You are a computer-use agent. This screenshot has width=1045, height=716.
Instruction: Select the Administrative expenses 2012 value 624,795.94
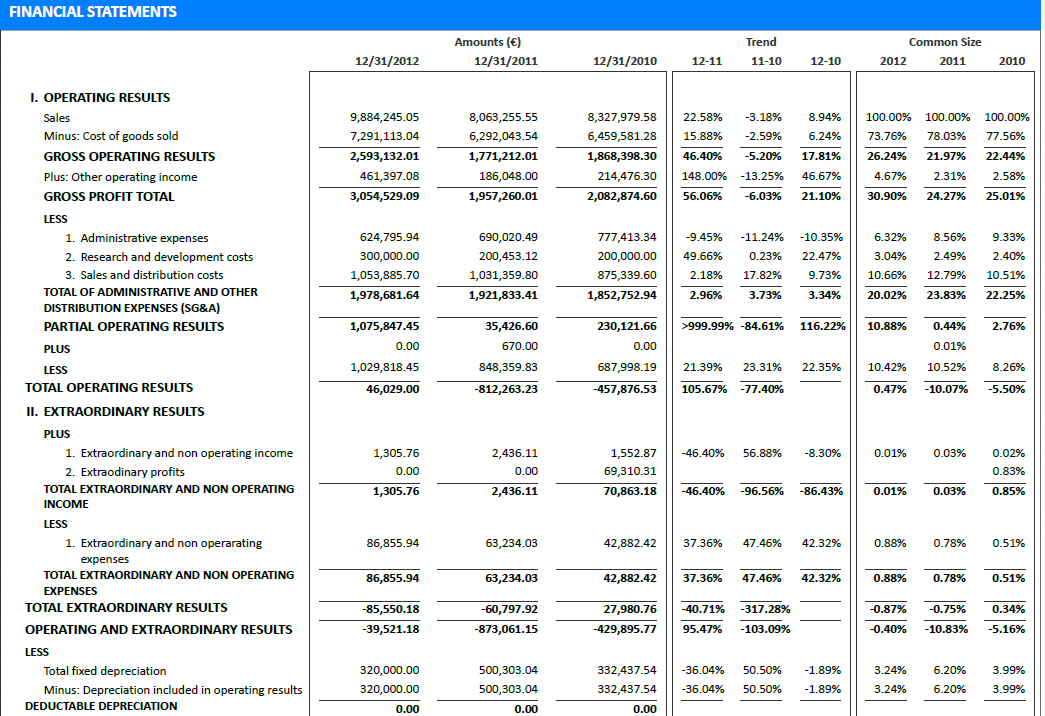point(389,238)
